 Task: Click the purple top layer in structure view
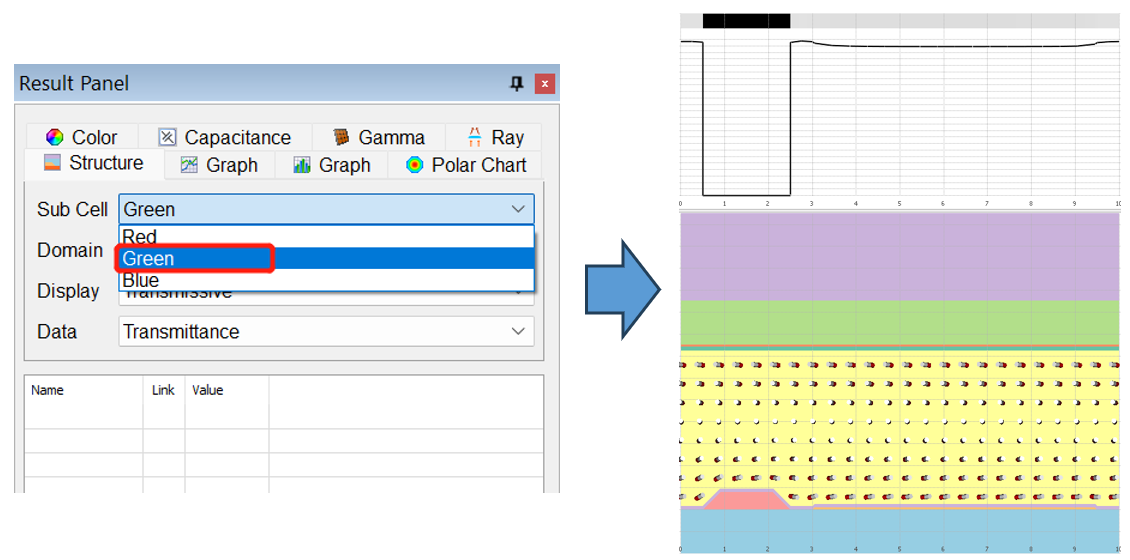pos(898,257)
